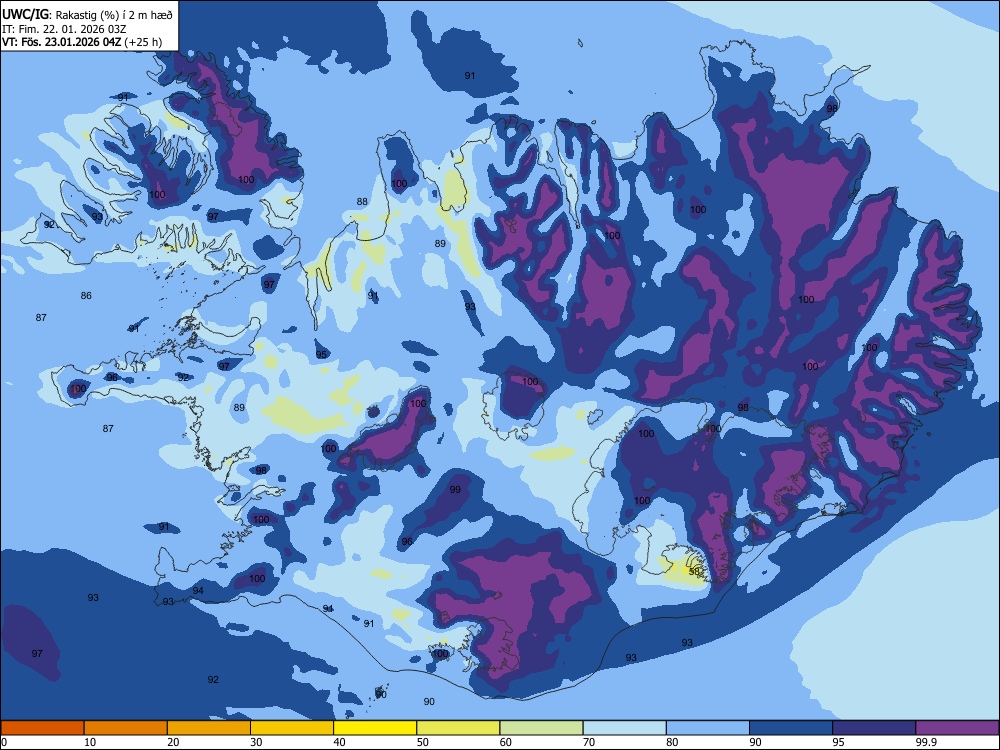The height and width of the screenshot is (750, 1000).
Task: Click the bright yellow 40–50 legend swatch
Action: (x=375, y=728)
